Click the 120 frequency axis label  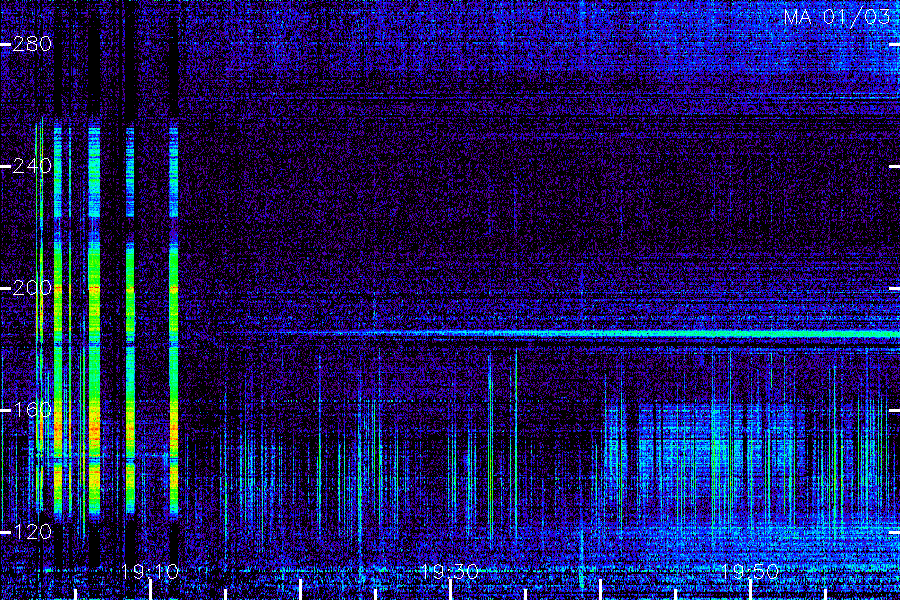click(32, 532)
